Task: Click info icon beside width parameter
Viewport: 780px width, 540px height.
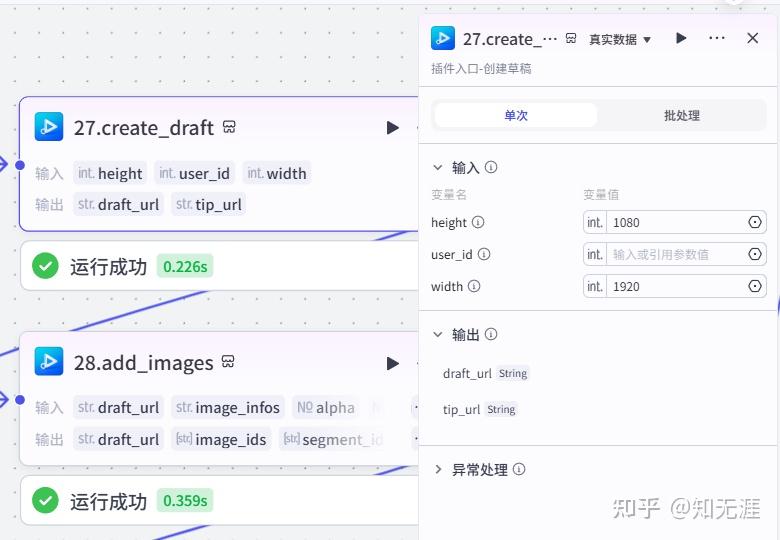Action: (x=475, y=286)
